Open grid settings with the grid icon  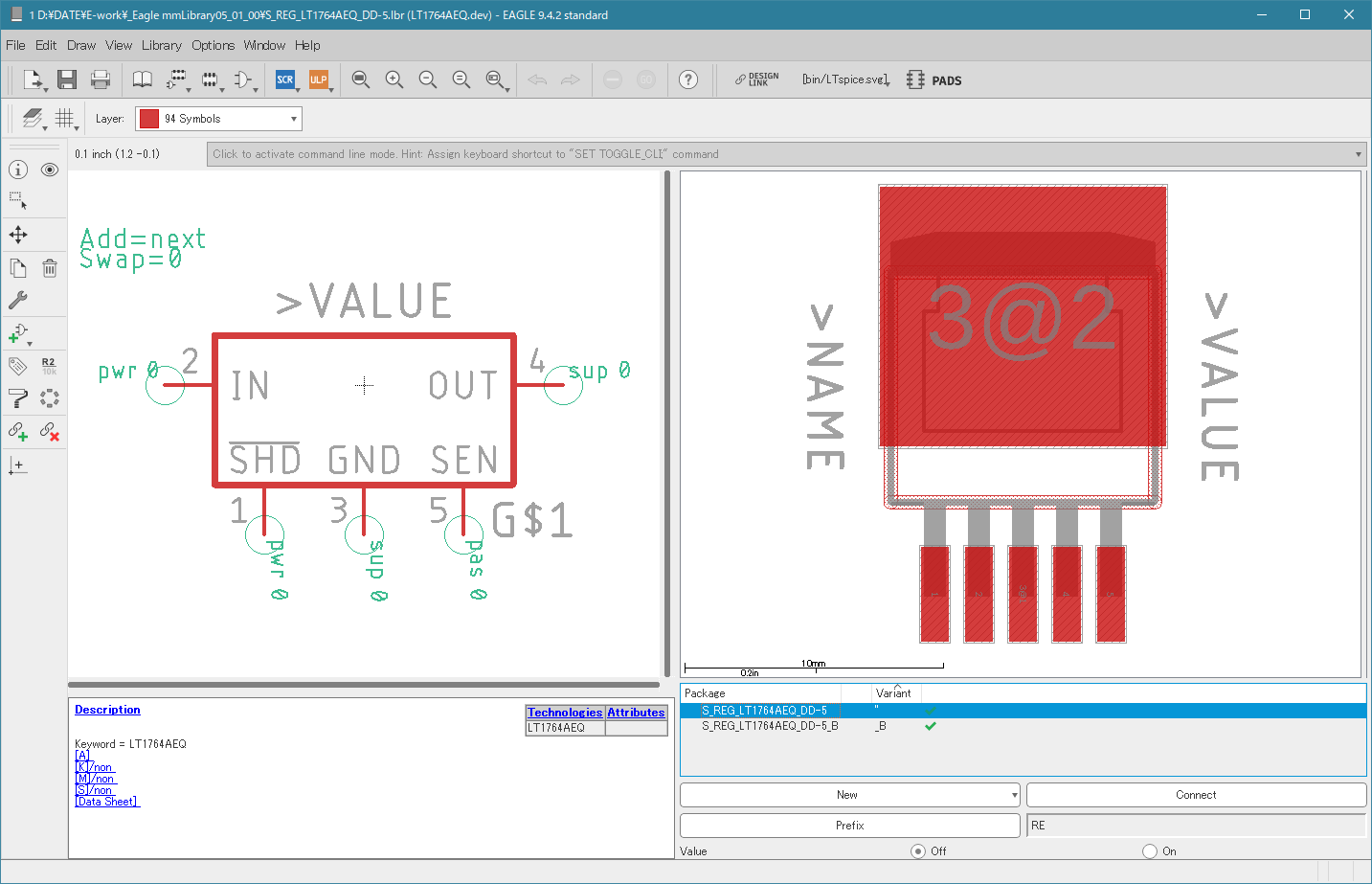coord(63,118)
